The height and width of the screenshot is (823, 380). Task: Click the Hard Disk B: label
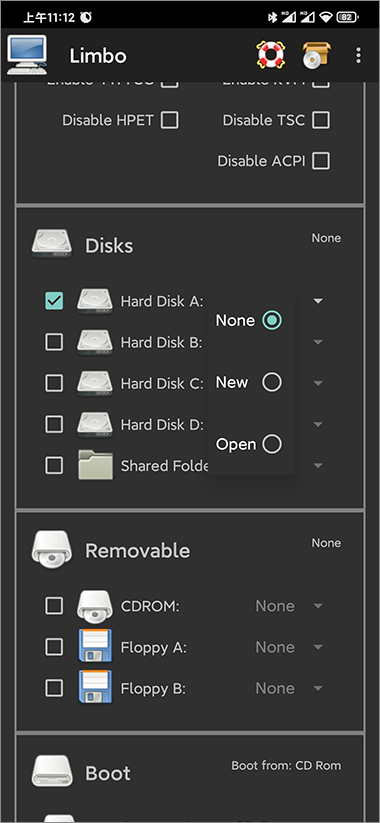[x=162, y=342]
